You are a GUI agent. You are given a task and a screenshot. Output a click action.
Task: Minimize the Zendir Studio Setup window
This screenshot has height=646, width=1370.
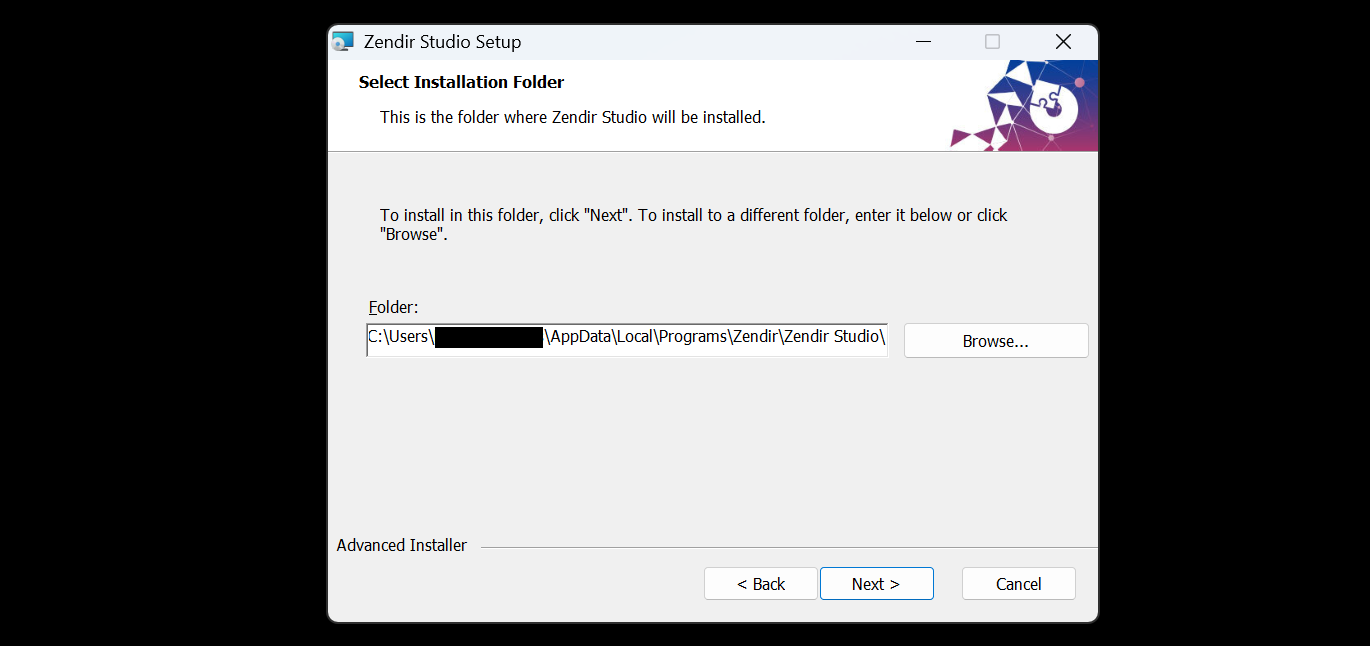point(923,42)
